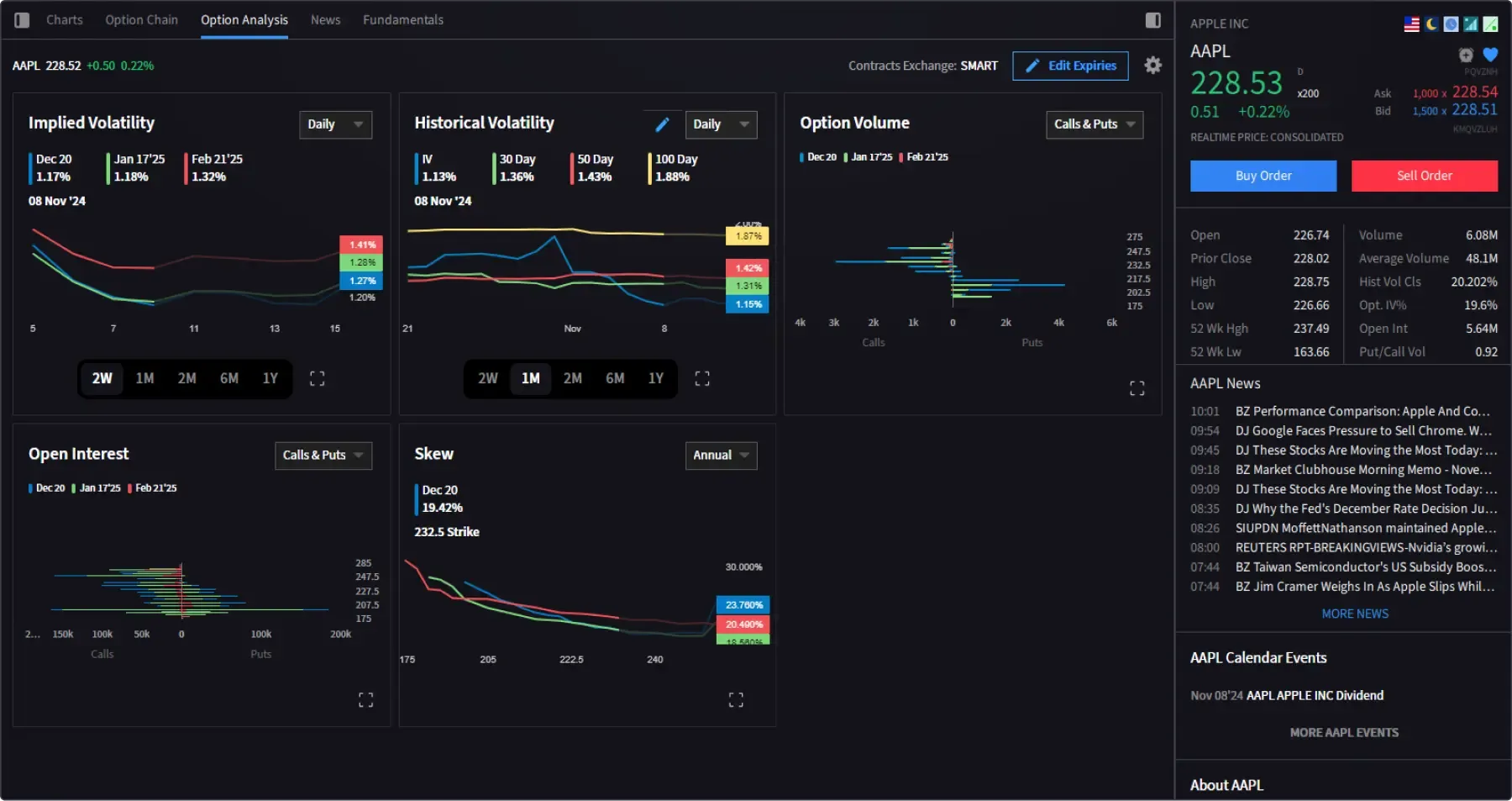Open the Fundamentals tab

click(x=403, y=19)
